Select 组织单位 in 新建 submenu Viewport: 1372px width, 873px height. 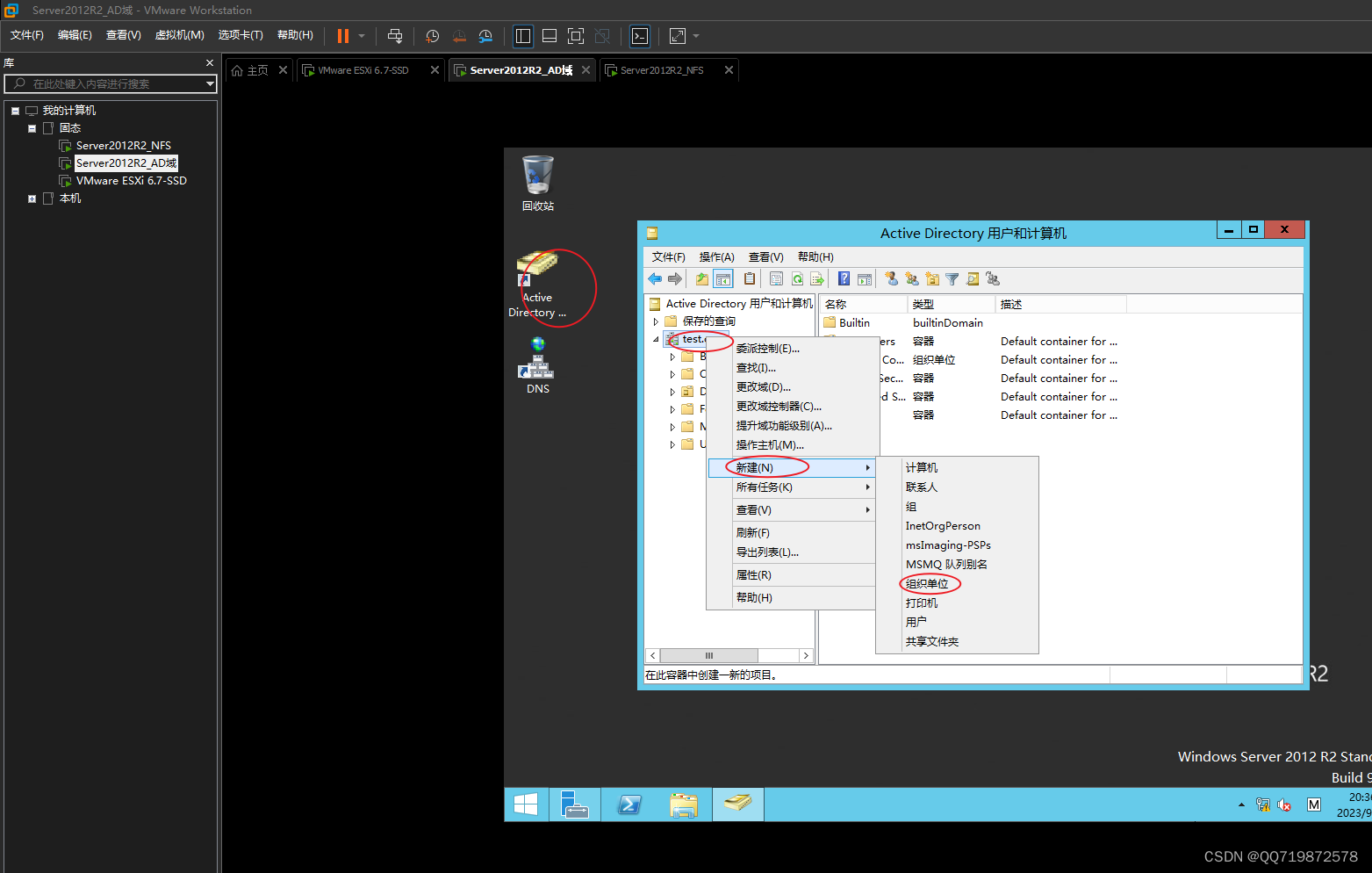click(x=957, y=584)
